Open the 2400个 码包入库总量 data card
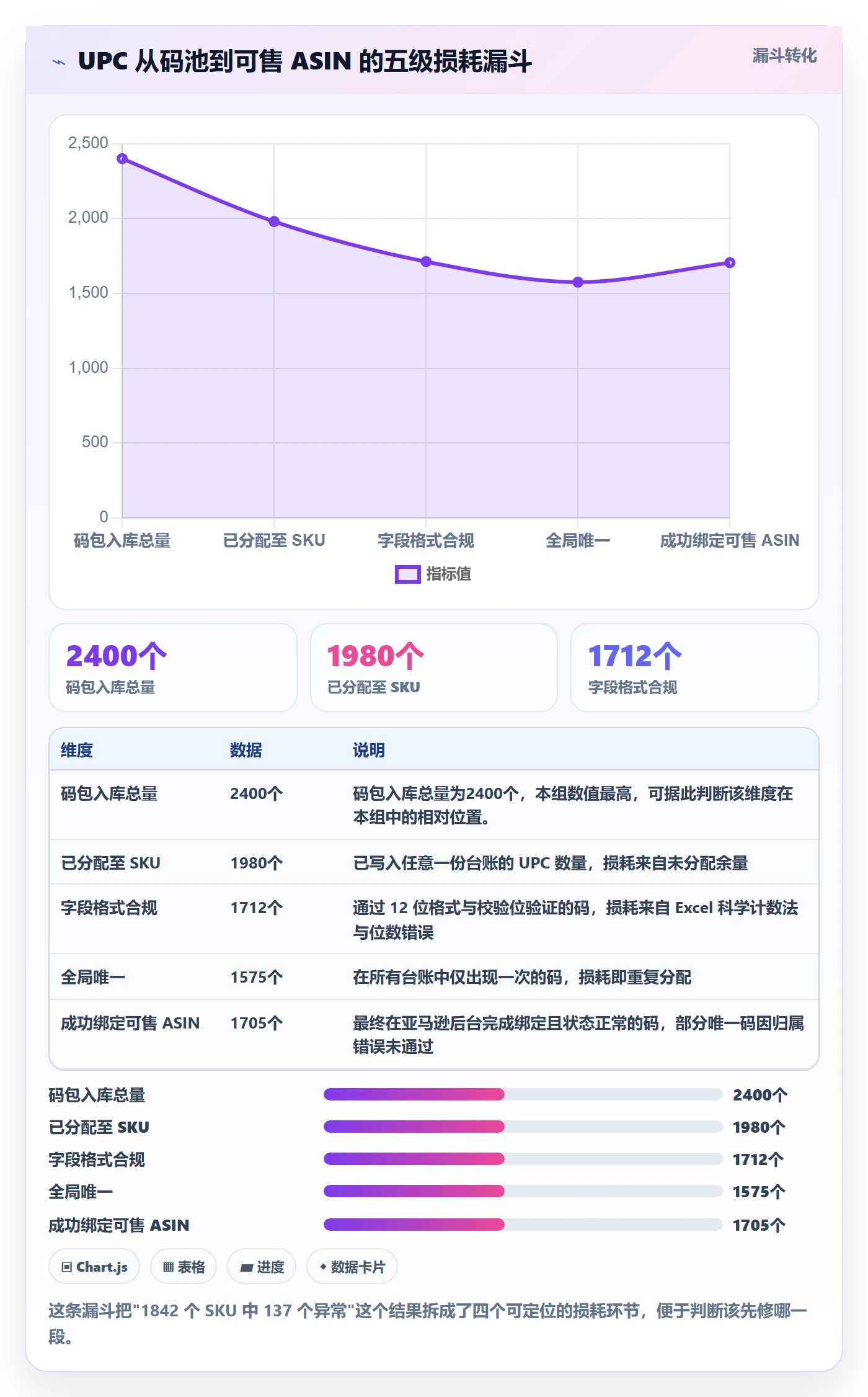 [x=173, y=667]
